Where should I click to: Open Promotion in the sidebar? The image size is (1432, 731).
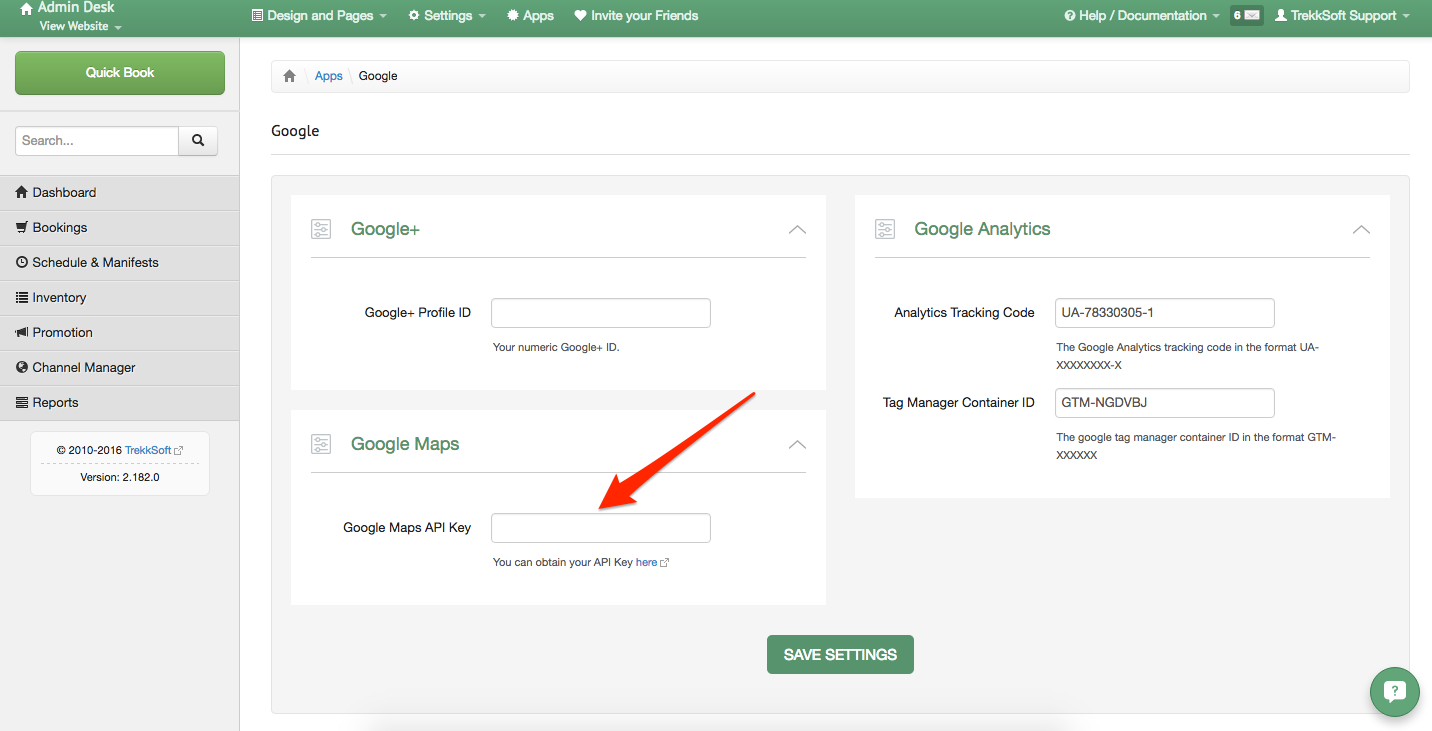(119, 333)
